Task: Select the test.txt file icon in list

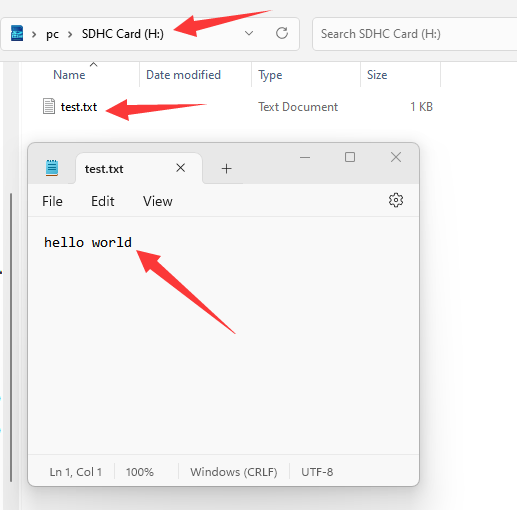Action: pyautogui.click(x=49, y=106)
